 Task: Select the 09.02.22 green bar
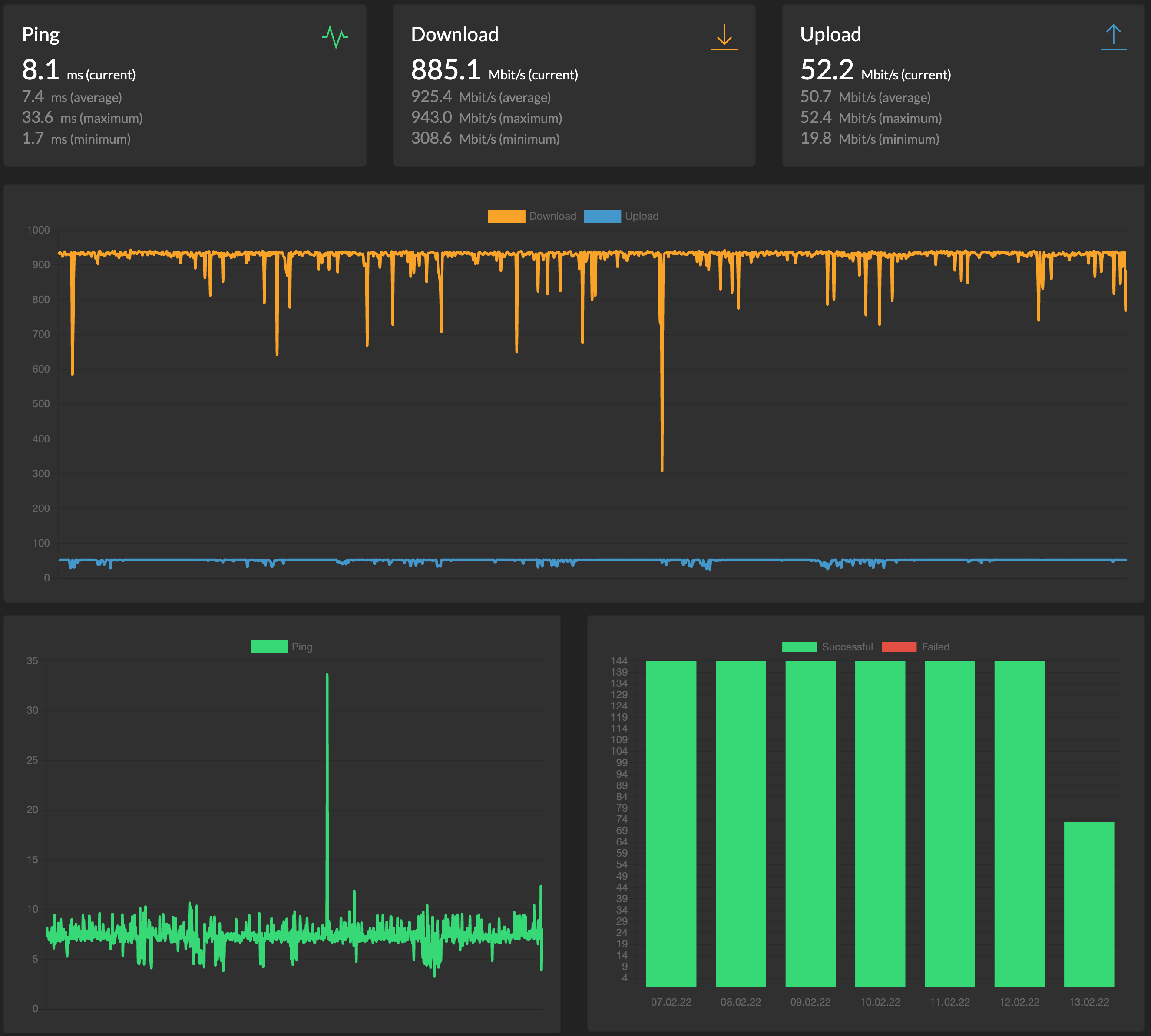point(810,823)
